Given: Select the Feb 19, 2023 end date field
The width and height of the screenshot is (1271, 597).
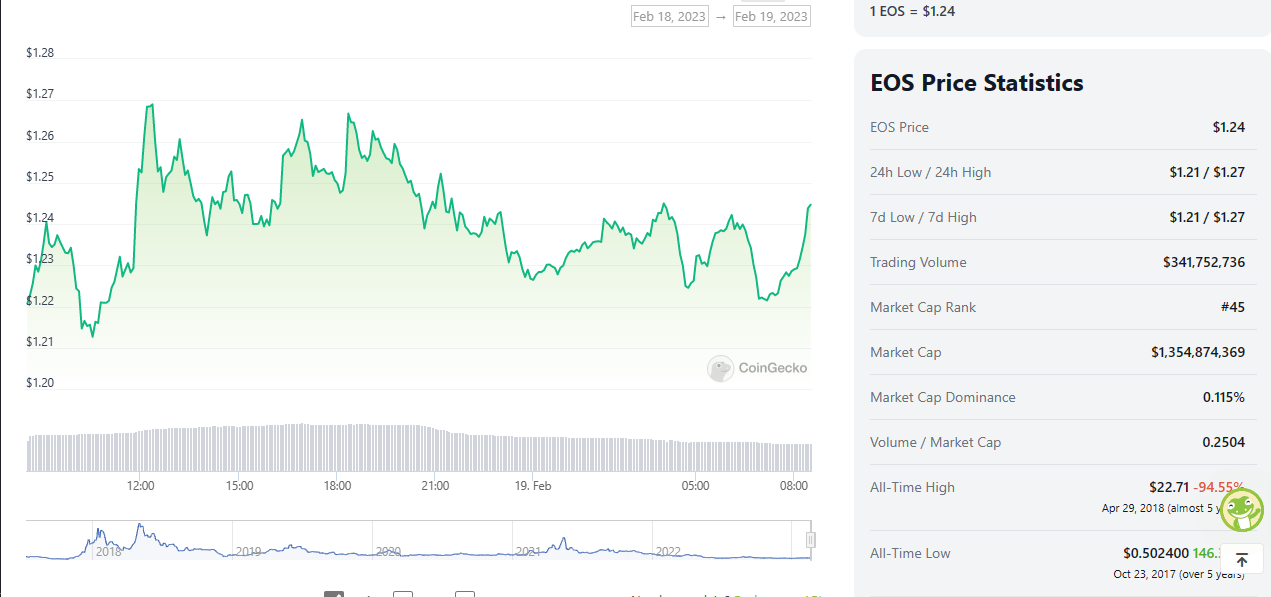Looking at the screenshot, I should 771,16.
